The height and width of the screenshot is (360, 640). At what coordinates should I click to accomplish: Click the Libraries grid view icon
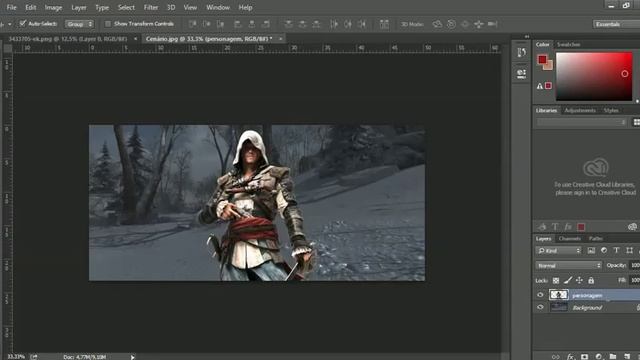point(636,122)
